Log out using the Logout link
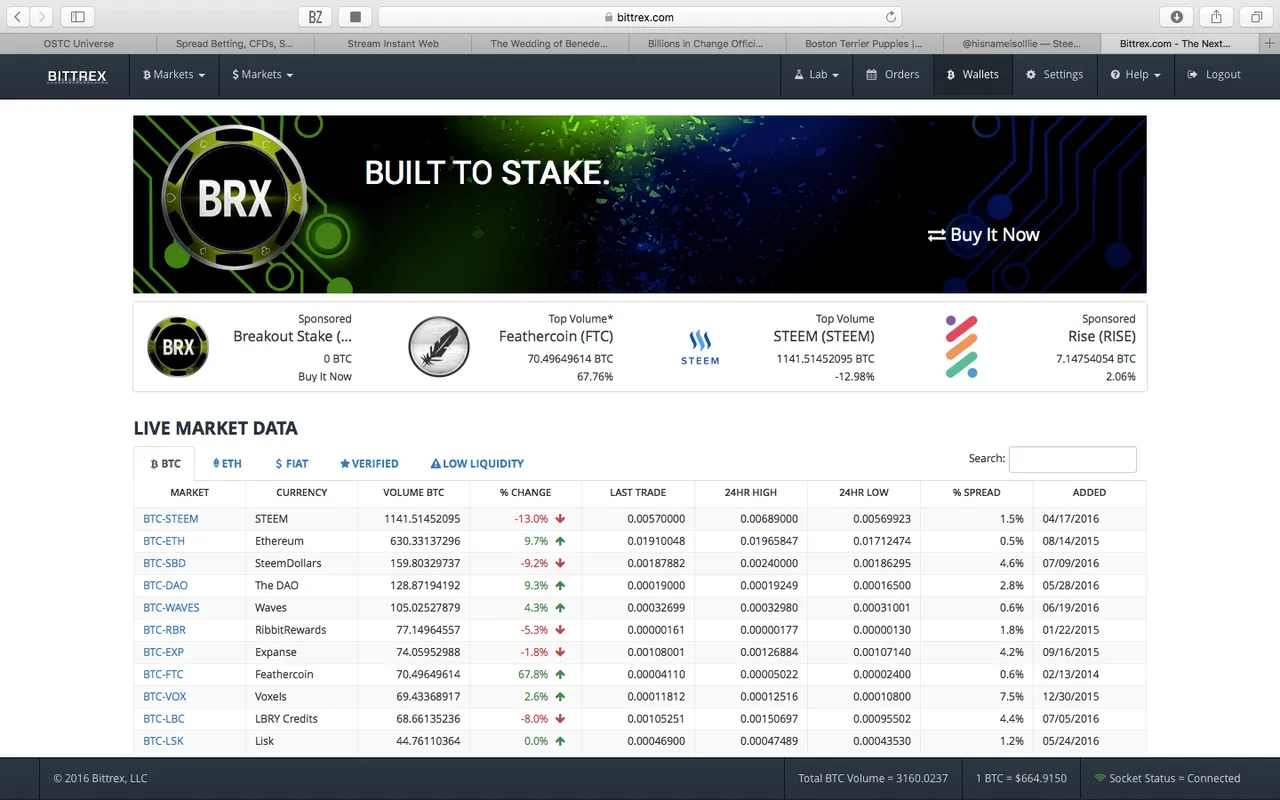 pos(1214,75)
